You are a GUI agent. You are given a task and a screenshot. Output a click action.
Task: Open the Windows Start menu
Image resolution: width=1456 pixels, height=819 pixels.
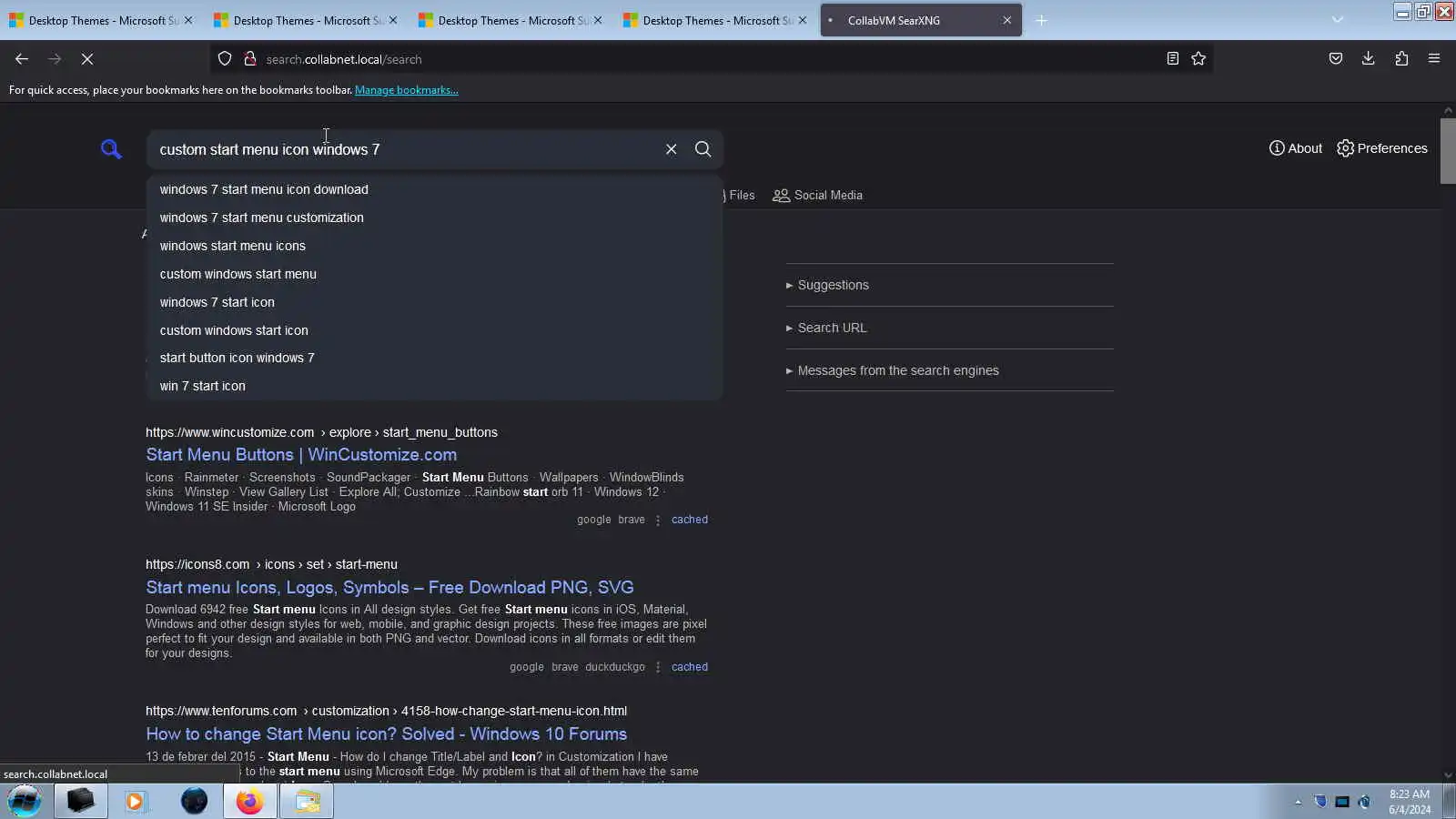[25, 802]
